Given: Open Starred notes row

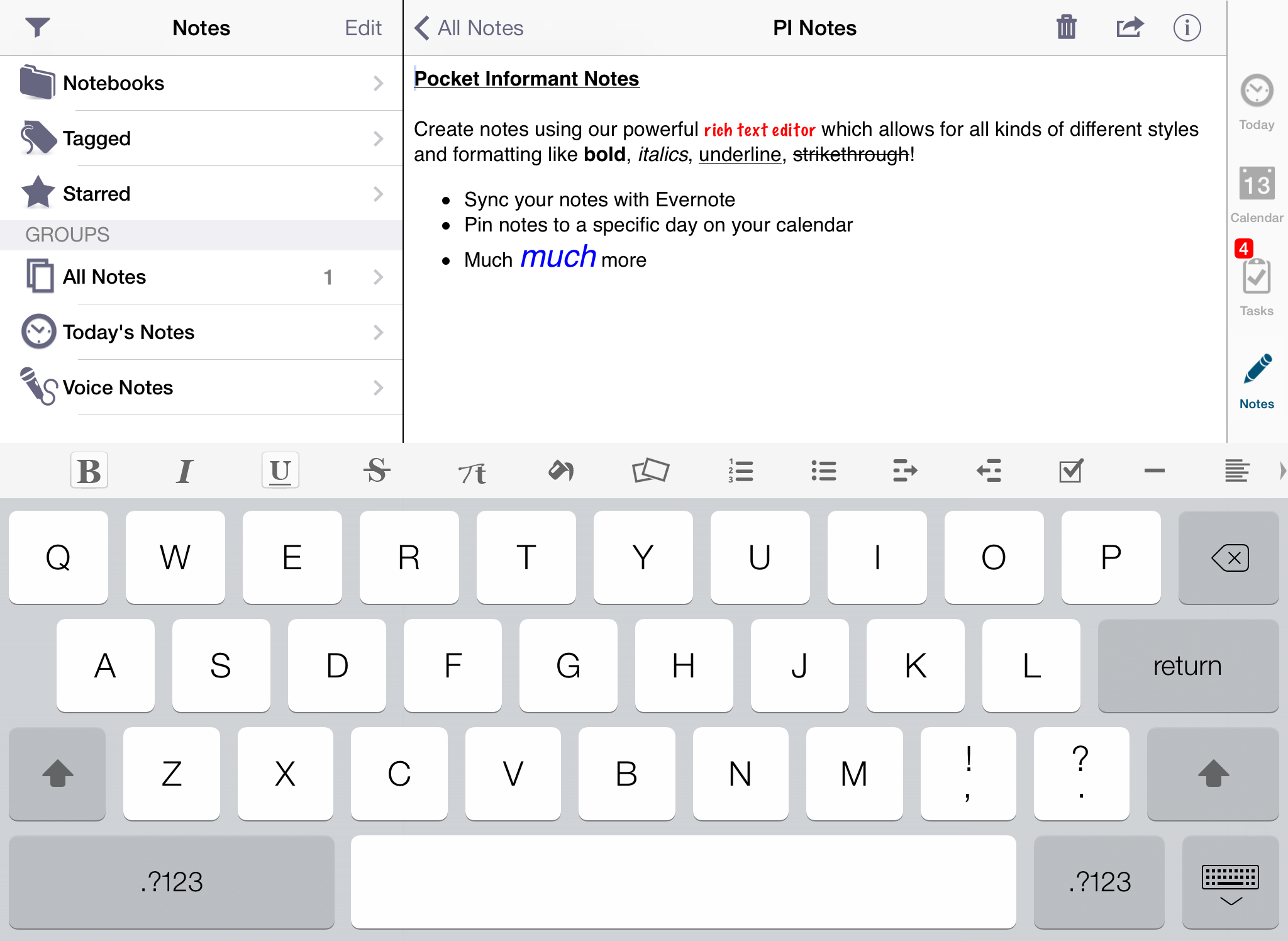Looking at the screenshot, I should (x=201, y=194).
